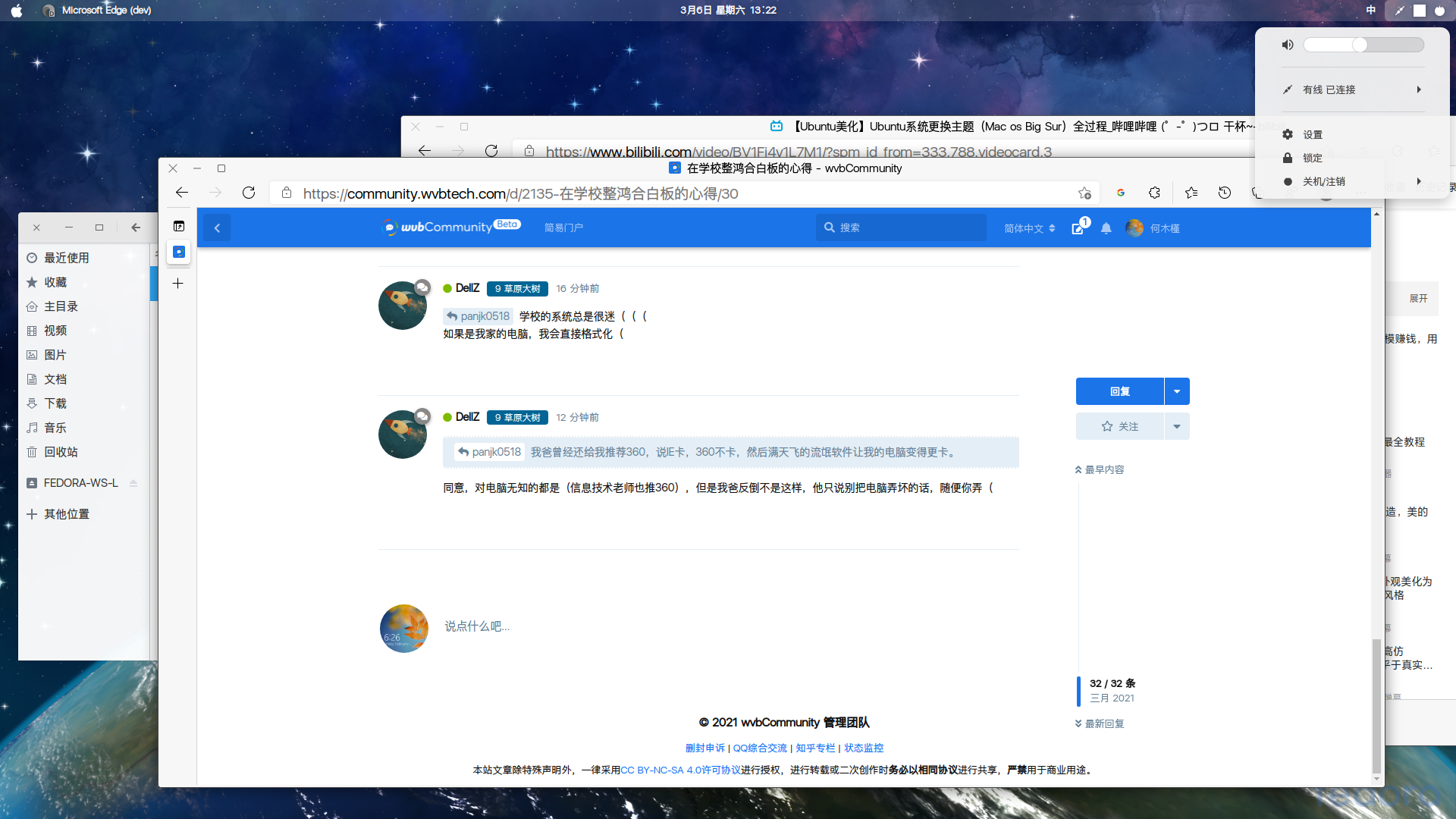
Task: Click the notifications bell icon
Action: [1106, 228]
